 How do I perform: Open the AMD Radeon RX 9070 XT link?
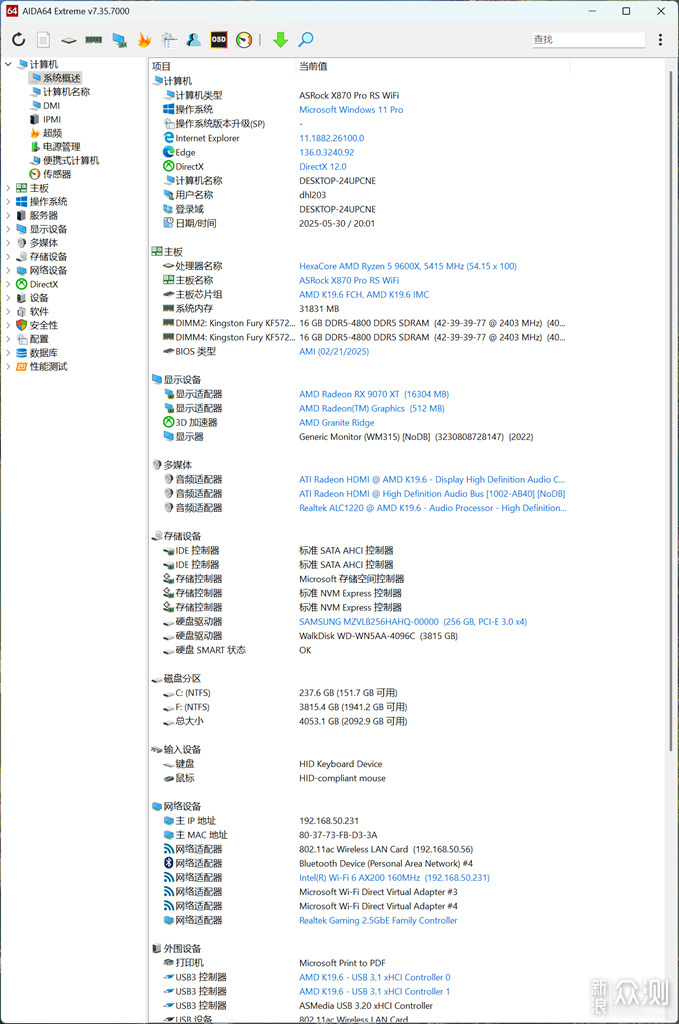(x=374, y=394)
